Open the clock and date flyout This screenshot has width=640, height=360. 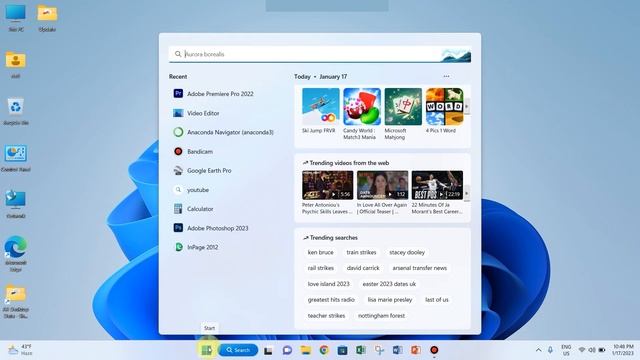coord(623,350)
